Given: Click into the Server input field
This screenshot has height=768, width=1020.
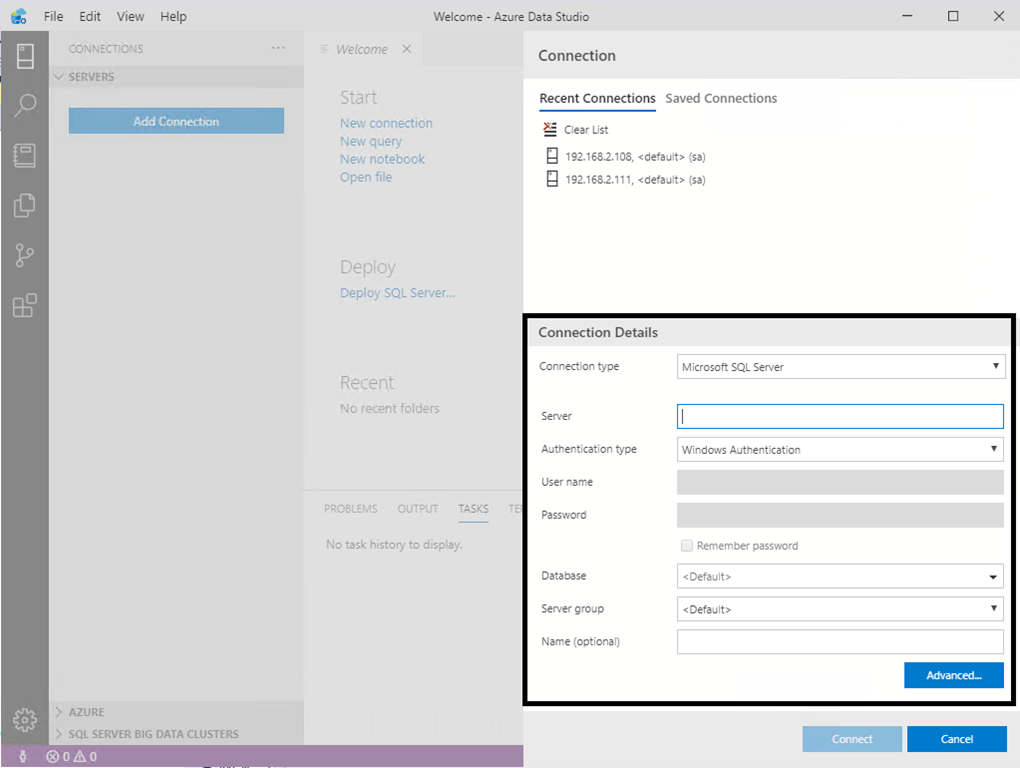Looking at the screenshot, I should point(840,416).
